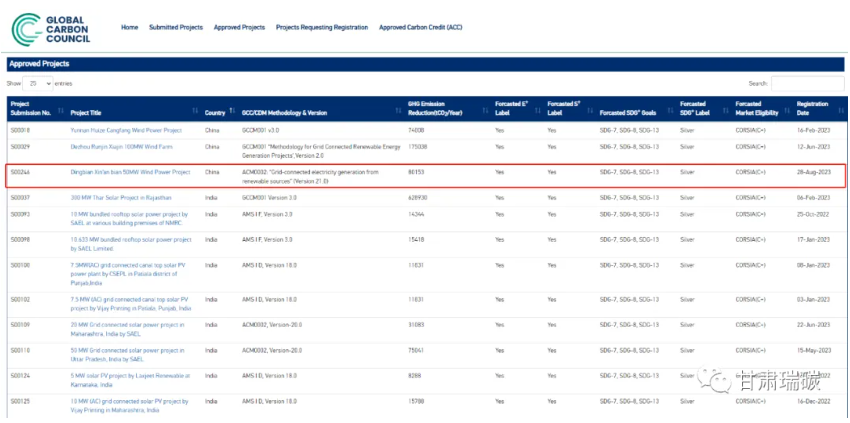Open Dingbian Xin'an bian 50MW Wind Power Project
The width and height of the screenshot is (850, 423).
130,172
